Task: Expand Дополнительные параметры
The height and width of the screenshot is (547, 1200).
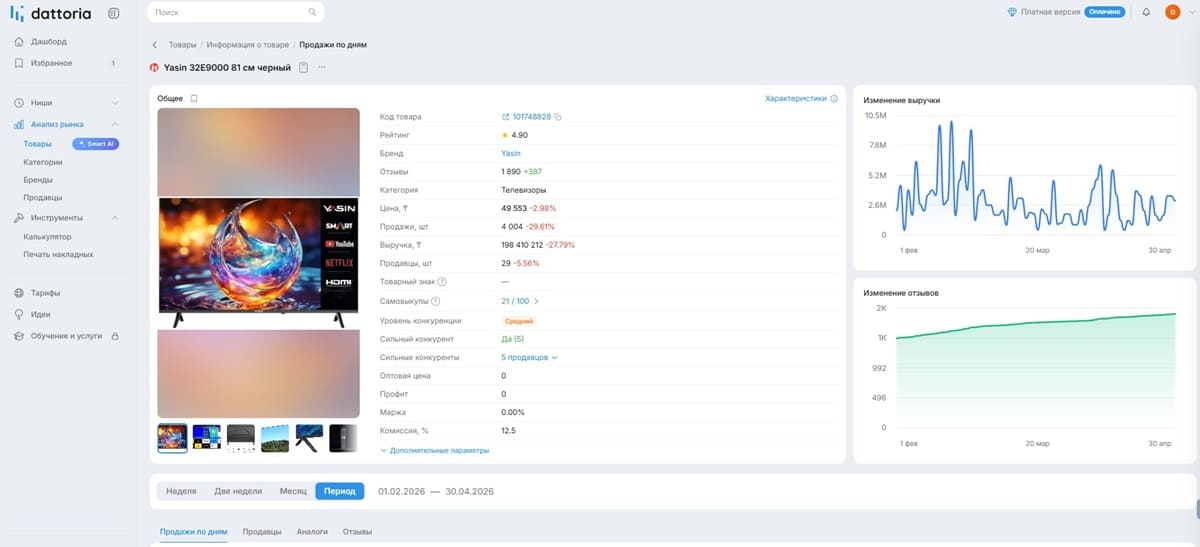Action: point(435,450)
